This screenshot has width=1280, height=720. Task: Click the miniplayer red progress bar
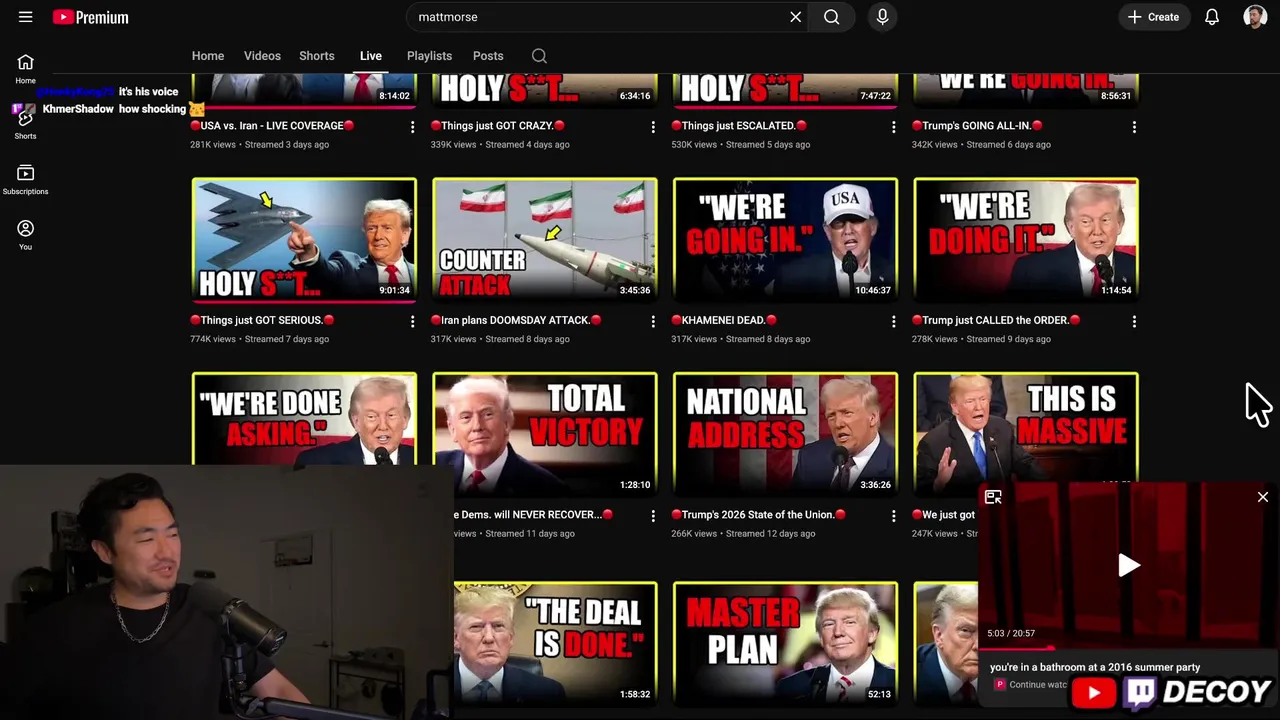[1129, 648]
